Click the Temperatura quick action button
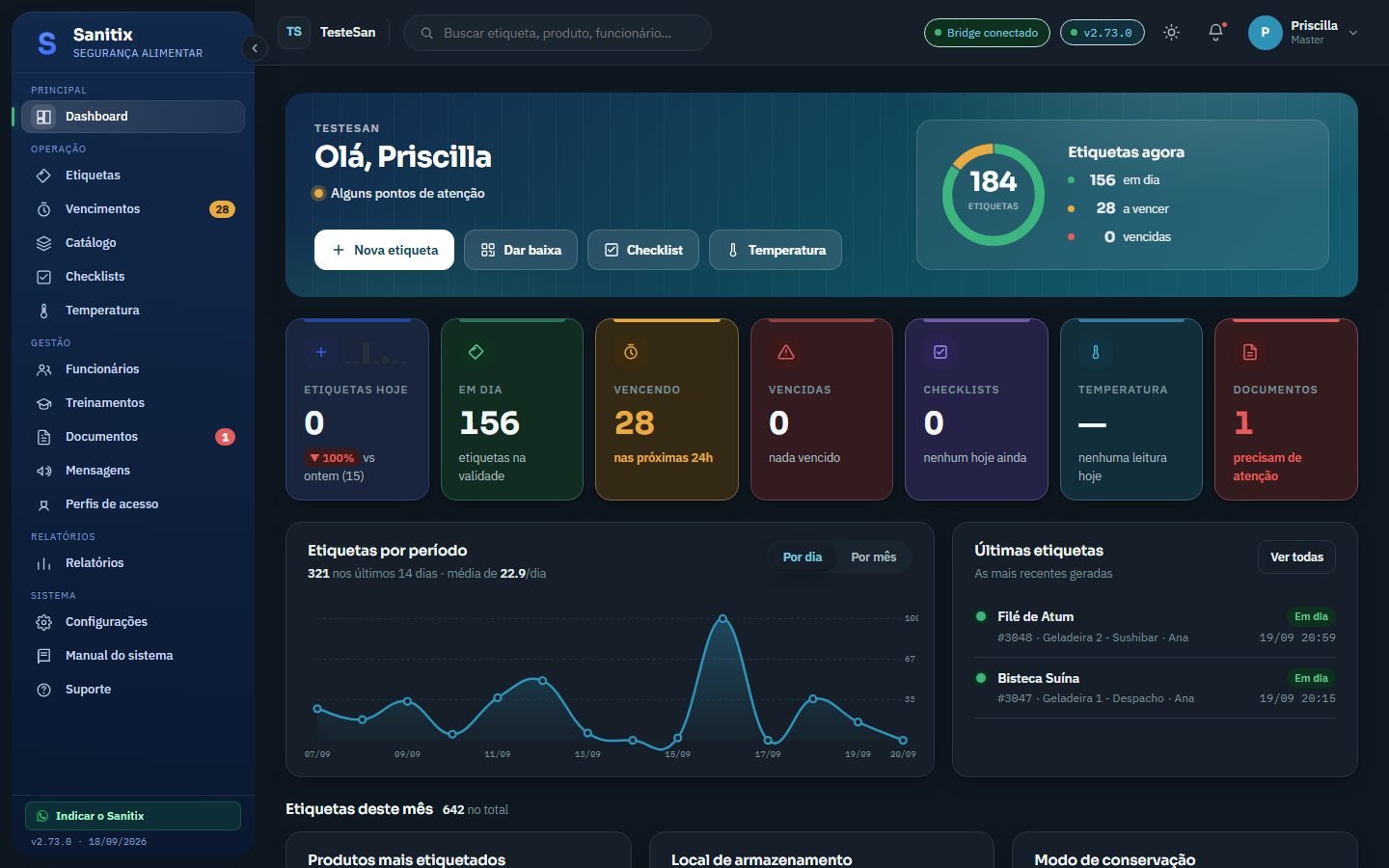This screenshot has height=868, width=1389. coord(776,250)
